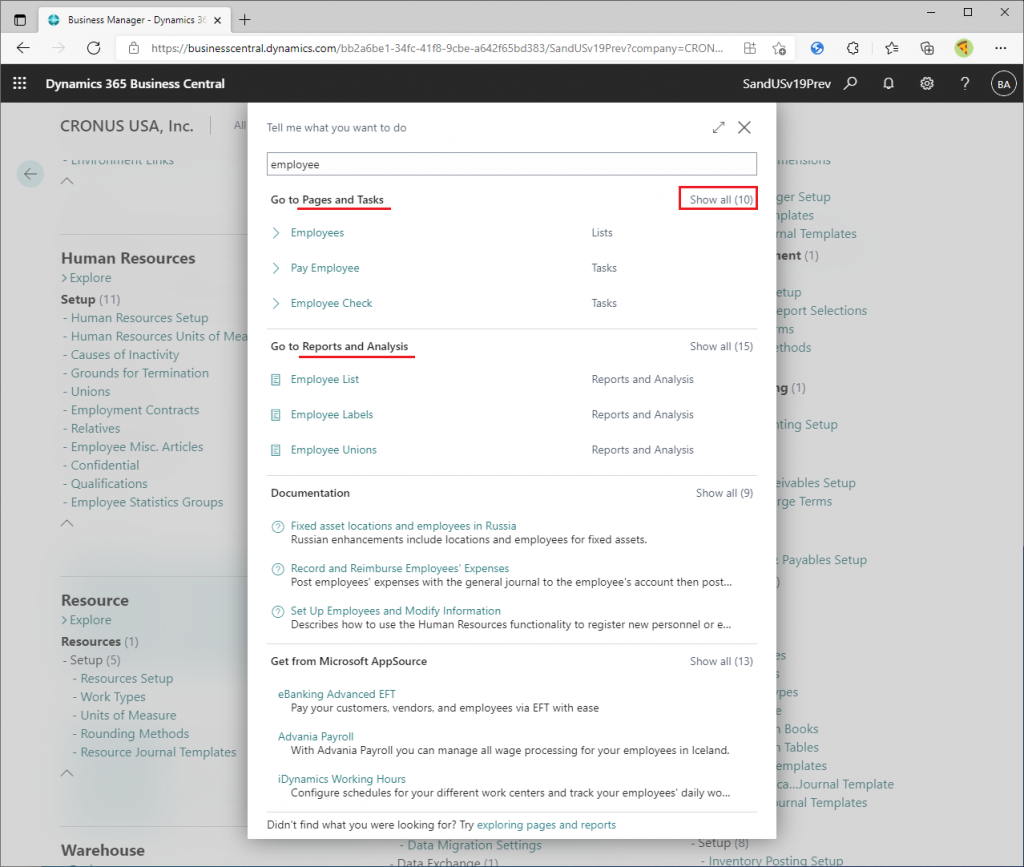Screen dimensions: 1024x867
Task: Click help icon beside Record and Reimburse article
Action: (278, 569)
